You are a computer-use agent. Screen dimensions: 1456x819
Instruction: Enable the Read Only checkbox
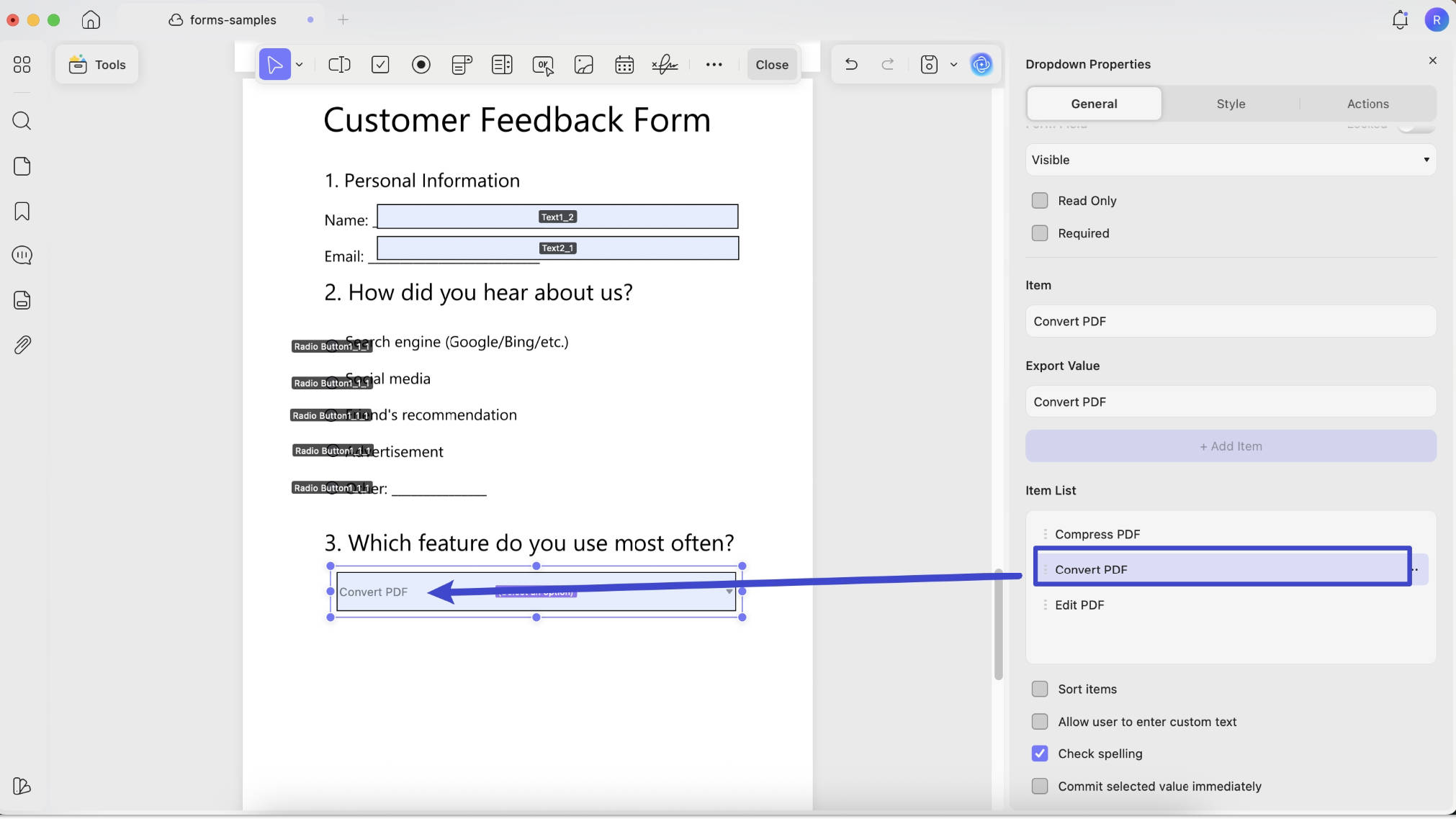click(x=1040, y=201)
